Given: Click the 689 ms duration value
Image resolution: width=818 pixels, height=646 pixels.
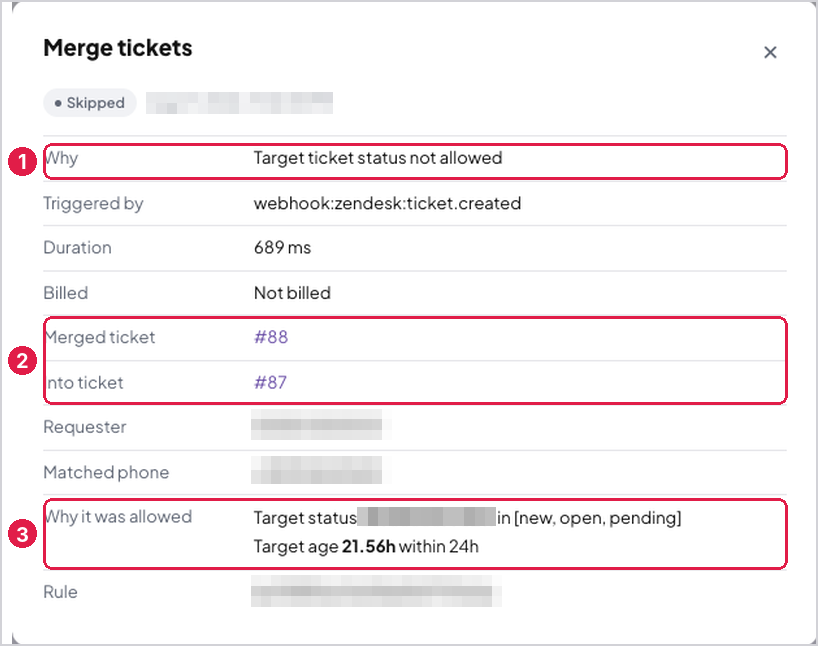Looking at the screenshot, I should (x=282, y=247).
